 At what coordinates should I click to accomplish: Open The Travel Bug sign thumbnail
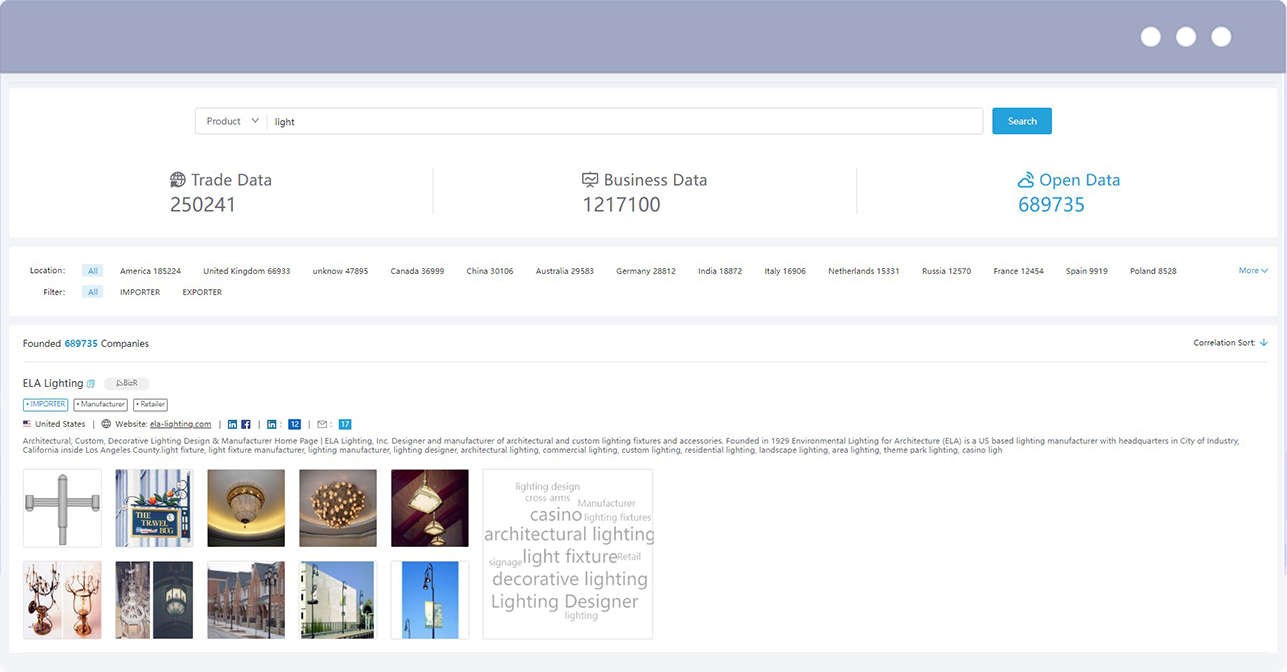pyautogui.click(x=154, y=508)
